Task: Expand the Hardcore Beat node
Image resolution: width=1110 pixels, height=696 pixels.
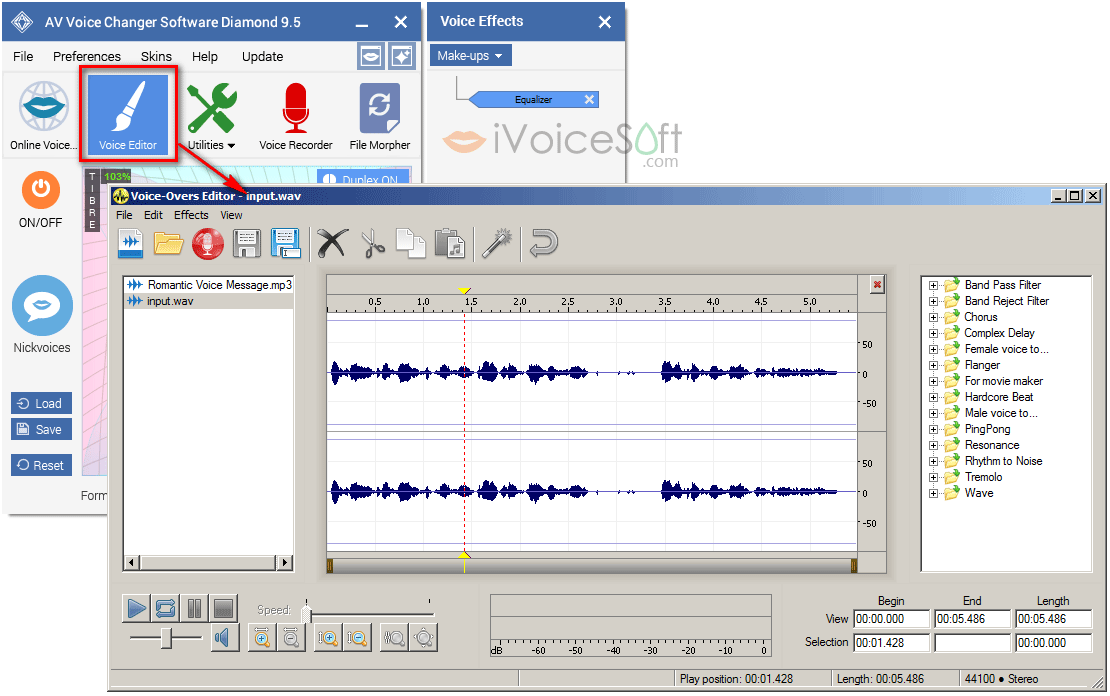Action: point(934,397)
